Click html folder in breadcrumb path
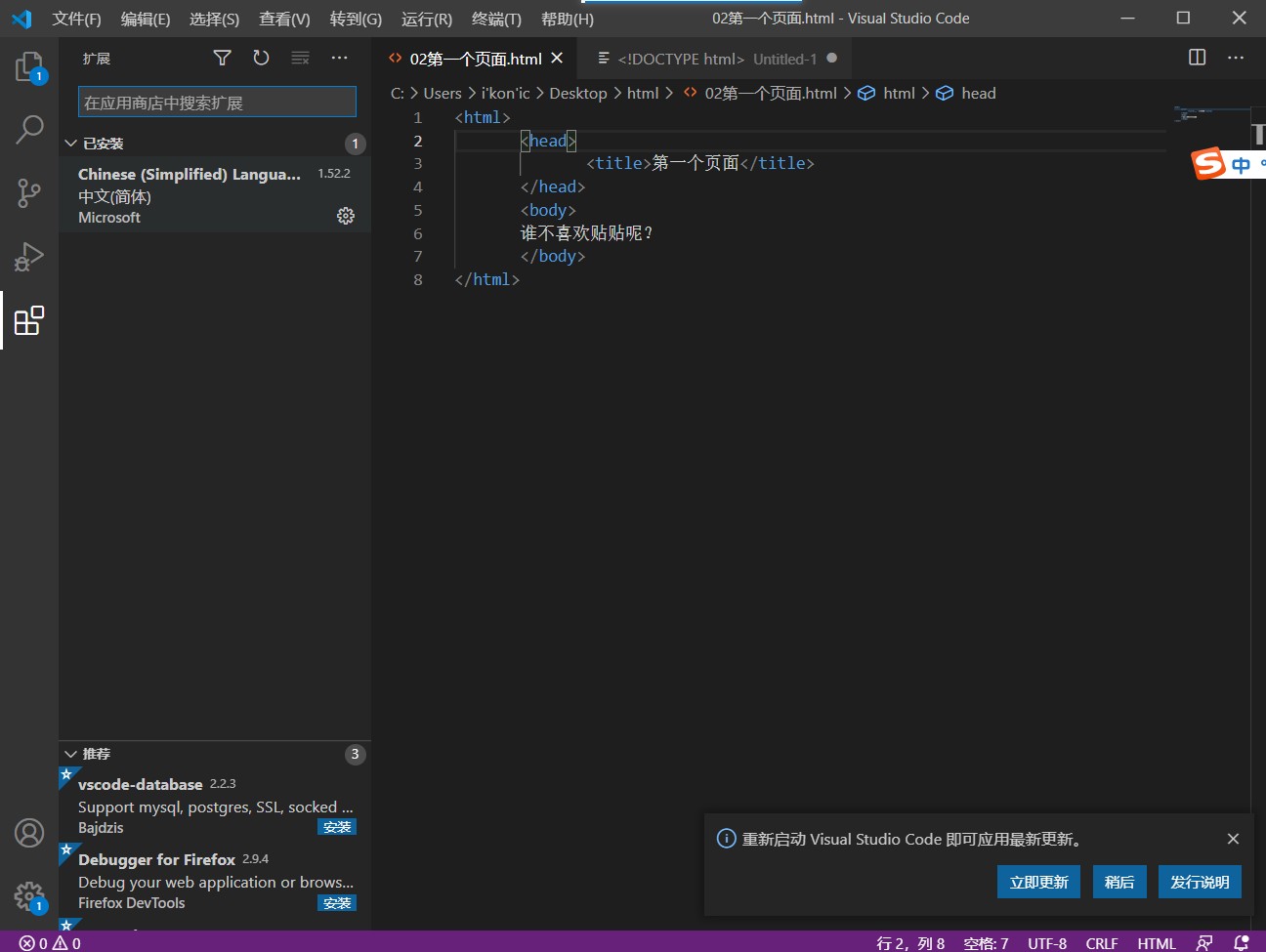1266x952 pixels. pos(643,93)
